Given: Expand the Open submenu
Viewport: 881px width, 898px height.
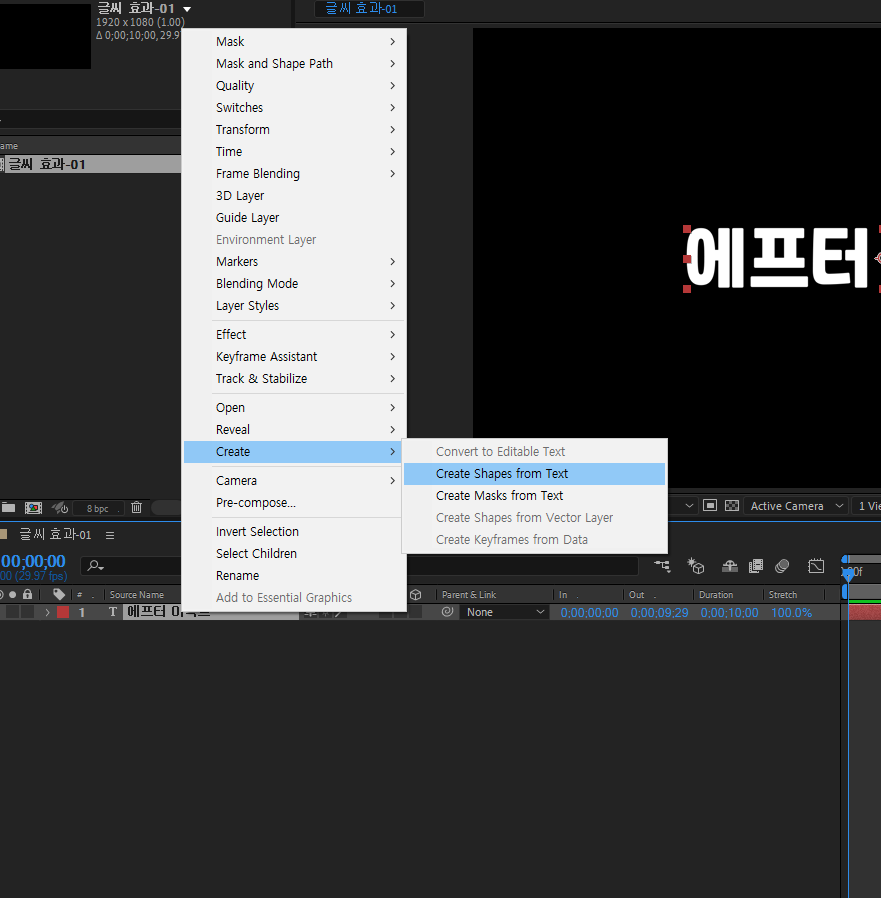Looking at the screenshot, I should tap(294, 408).
